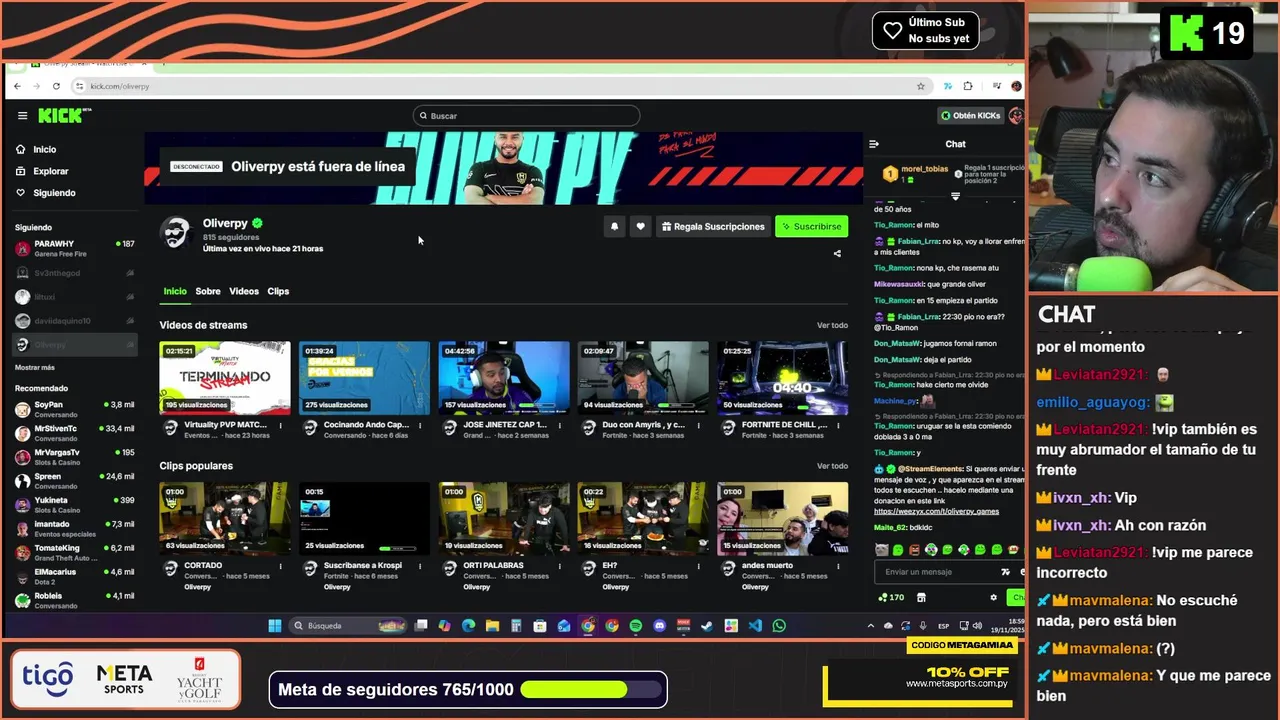Share the channel with the share icon
The width and height of the screenshot is (1280, 720).
(x=837, y=253)
